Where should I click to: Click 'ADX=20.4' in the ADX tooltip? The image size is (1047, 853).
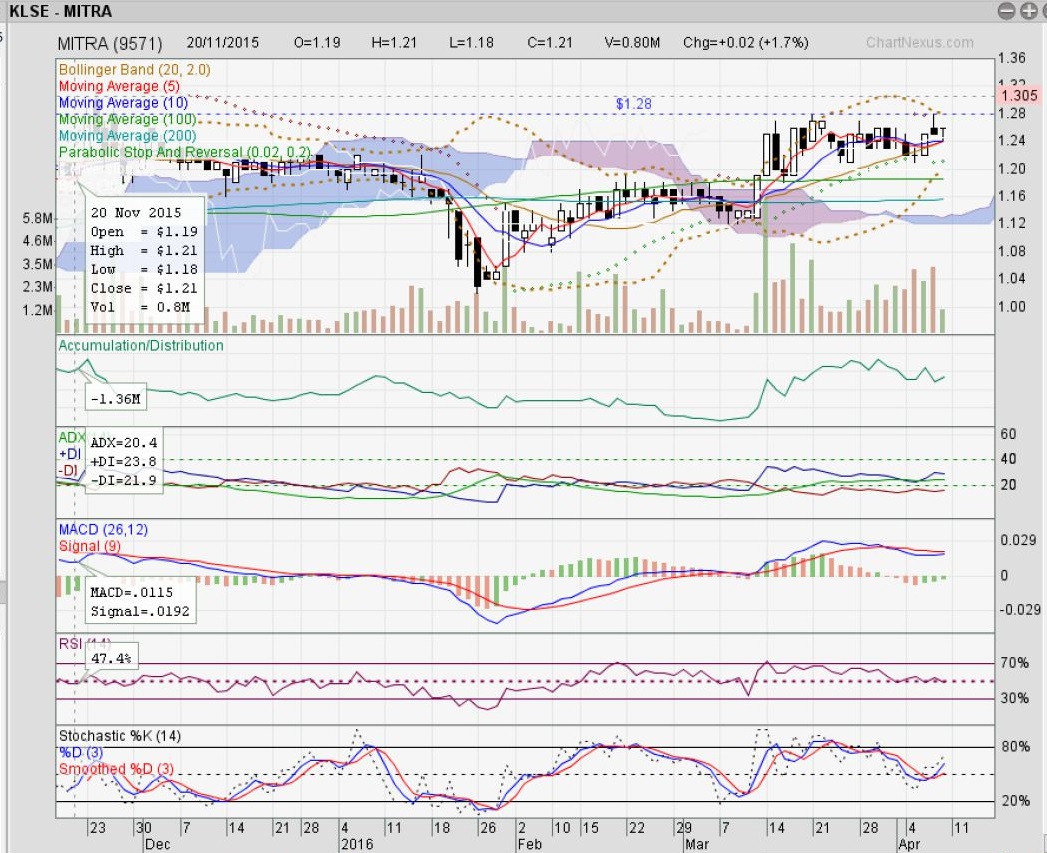coord(124,442)
